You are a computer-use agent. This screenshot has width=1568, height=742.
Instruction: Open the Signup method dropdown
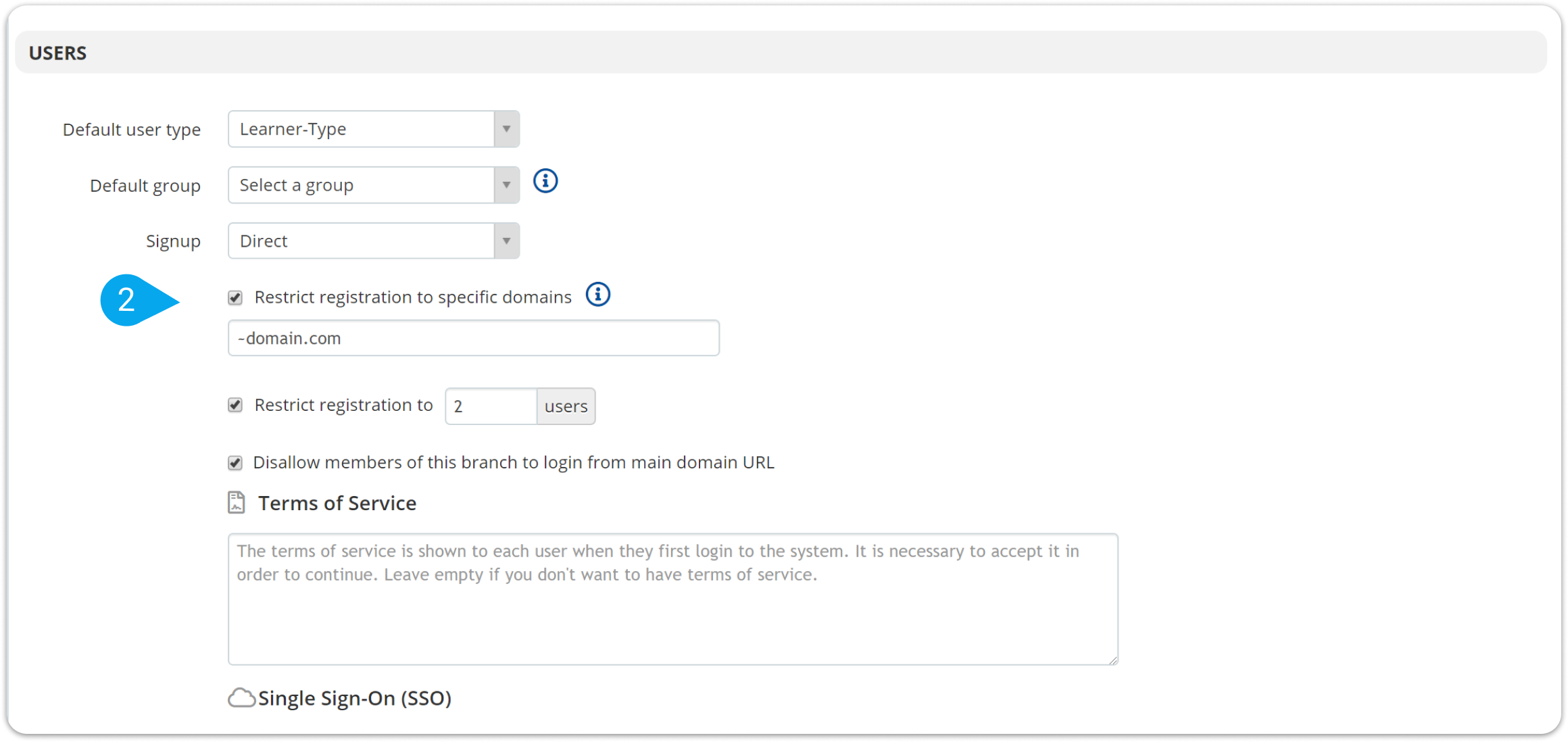pyautogui.click(x=361, y=241)
